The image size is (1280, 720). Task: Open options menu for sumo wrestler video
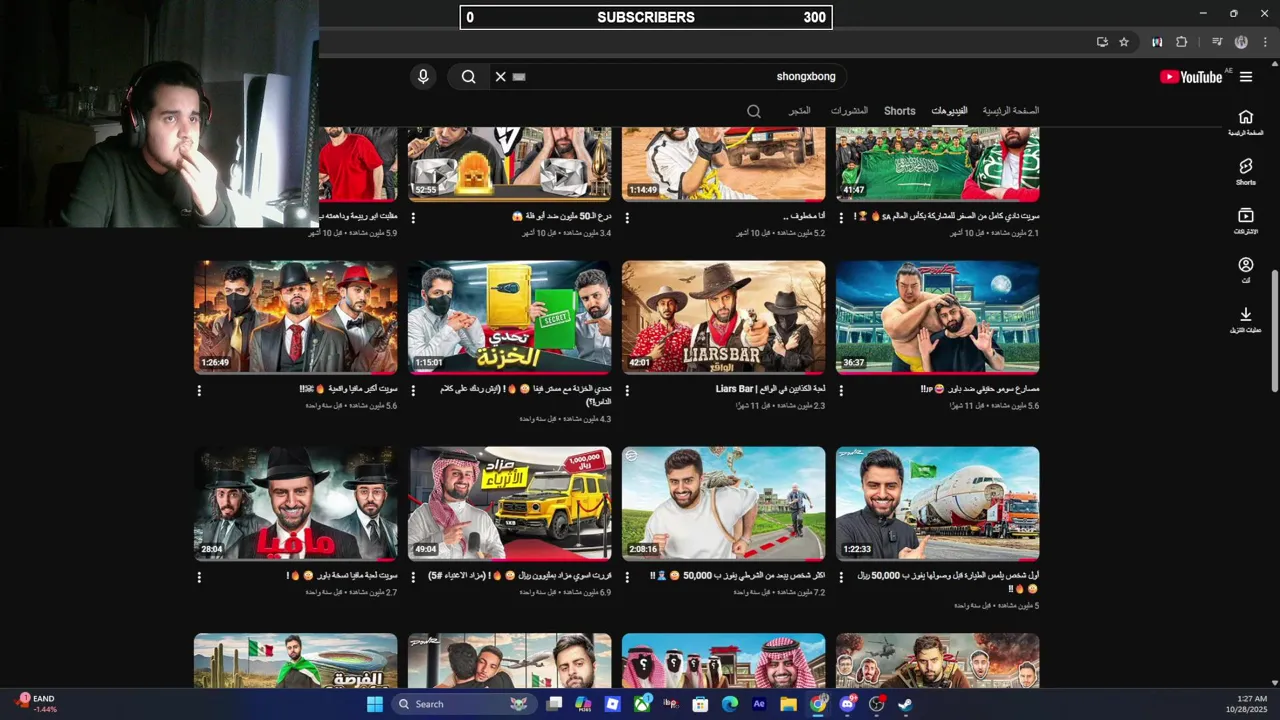841,391
